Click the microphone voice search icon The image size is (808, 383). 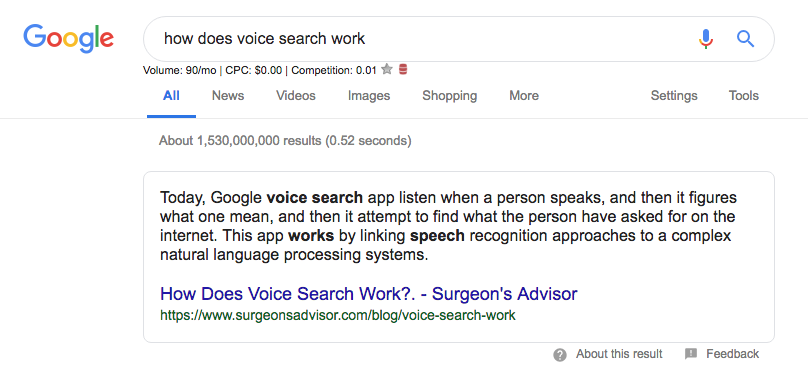coord(706,39)
